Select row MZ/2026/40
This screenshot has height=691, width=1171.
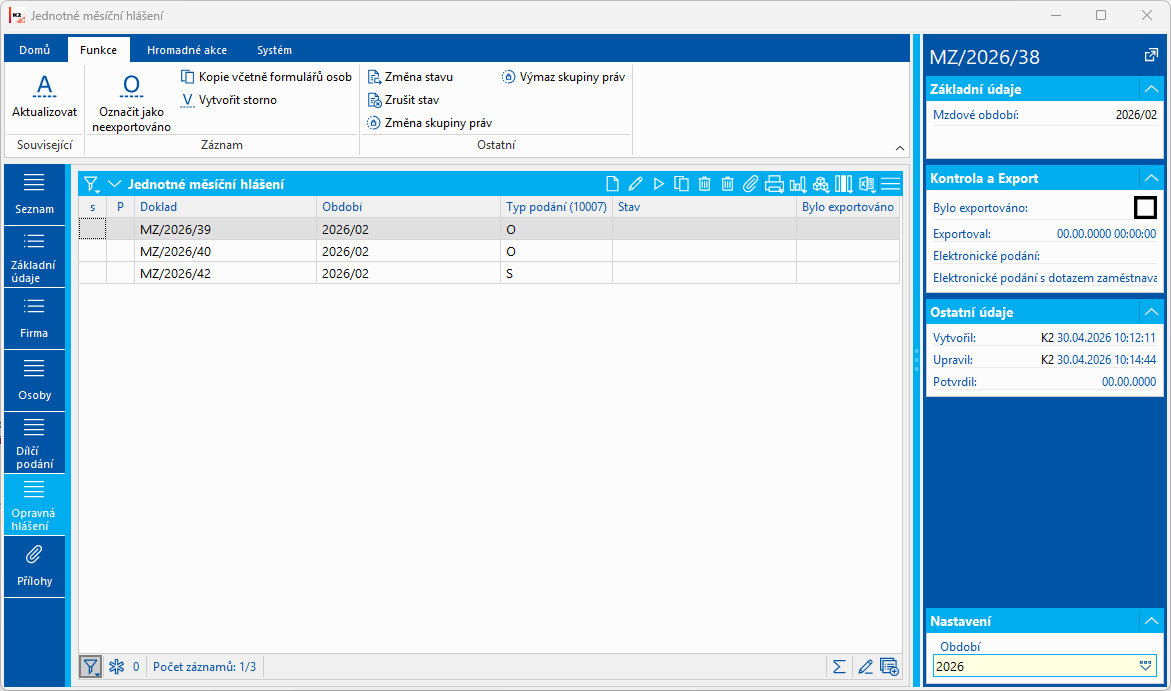click(x=489, y=252)
